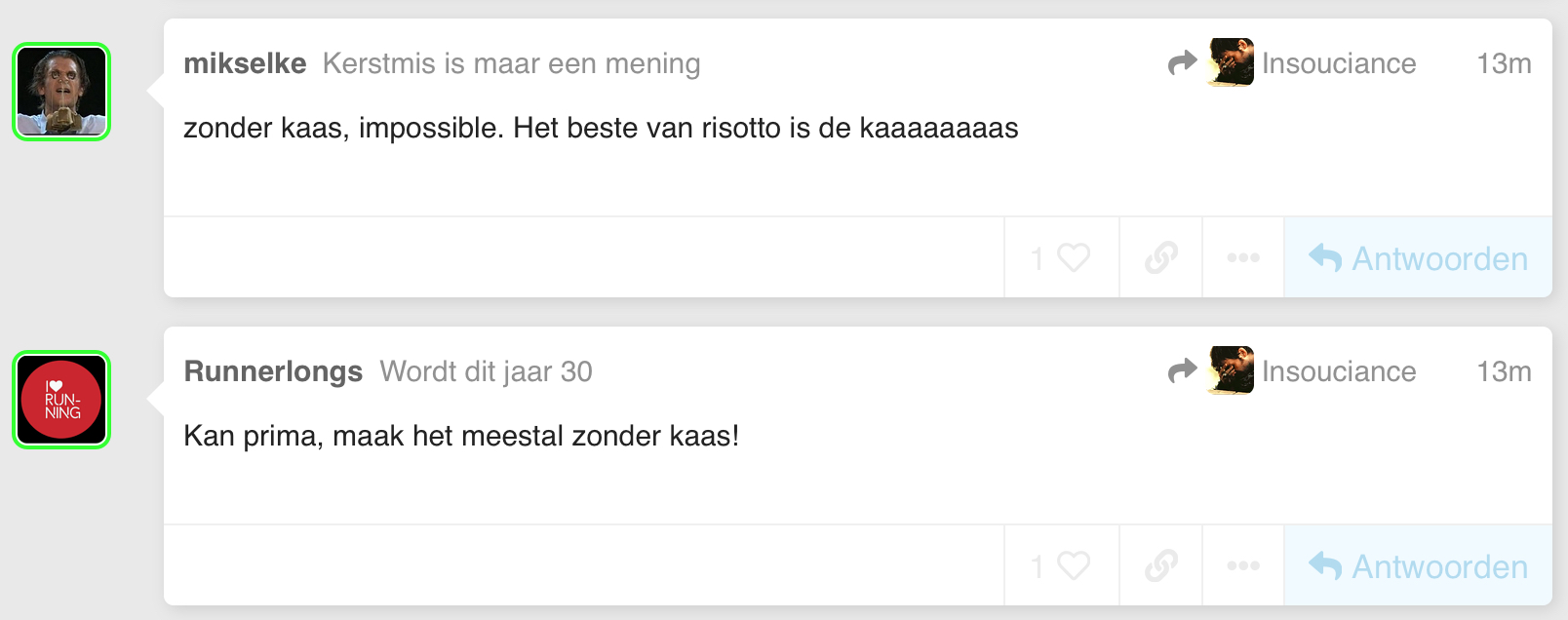Click the reply arrow in Runnerlongs' post header

tap(1182, 371)
